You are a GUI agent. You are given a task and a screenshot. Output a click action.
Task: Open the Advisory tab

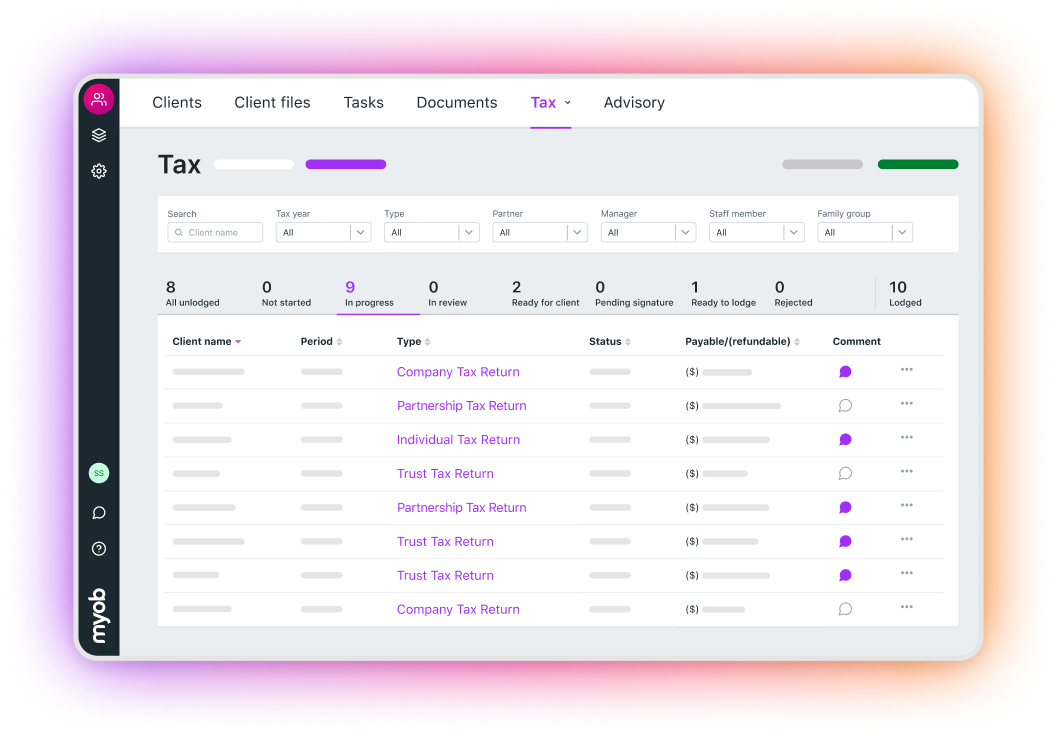[634, 102]
